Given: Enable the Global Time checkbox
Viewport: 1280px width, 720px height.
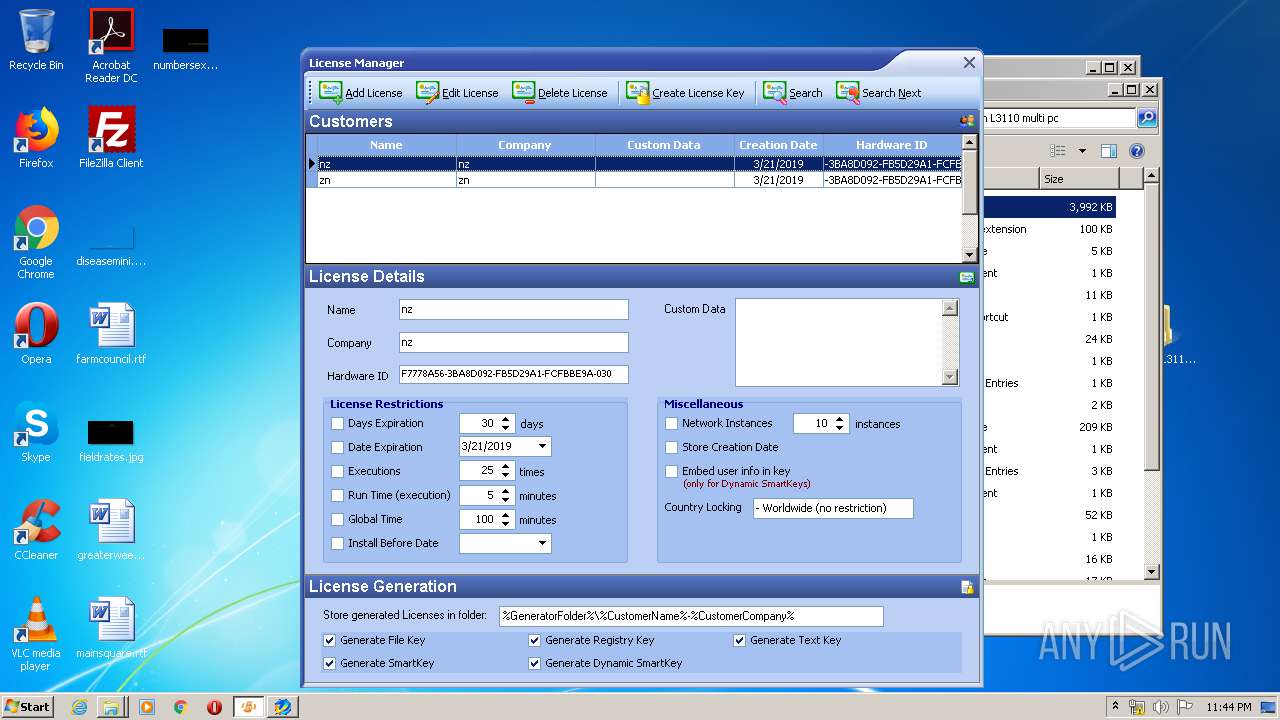Looking at the screenshot, I should click(x=337, y=520).
